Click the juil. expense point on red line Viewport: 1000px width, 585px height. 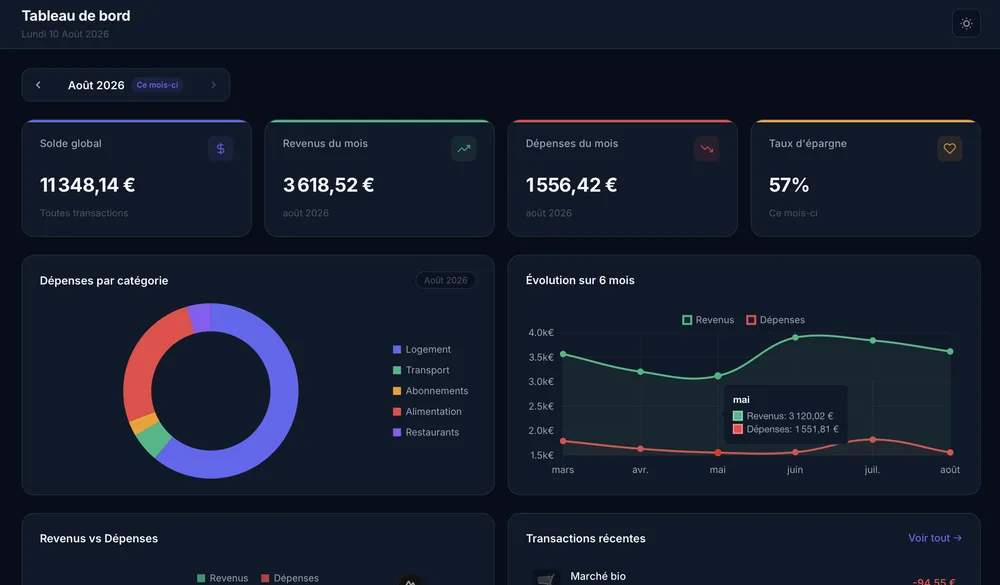[873, 440]
